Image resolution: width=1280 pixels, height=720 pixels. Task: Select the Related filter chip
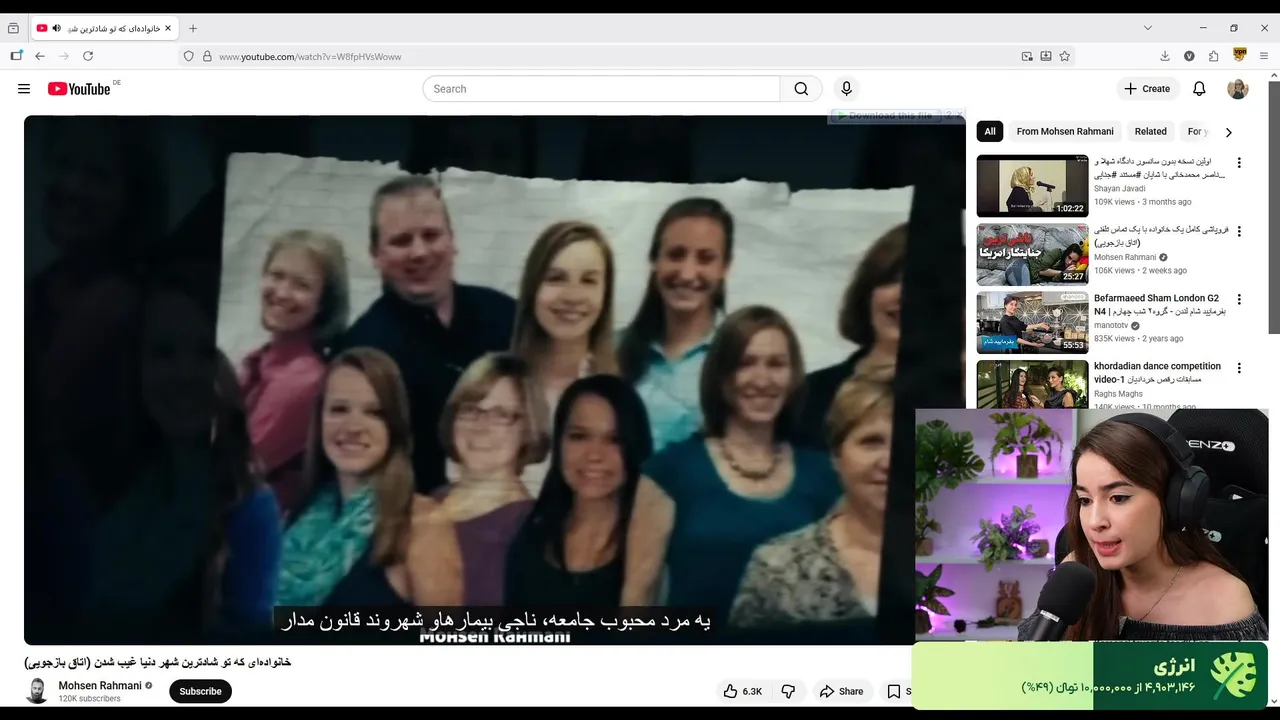pos(1151,131)
